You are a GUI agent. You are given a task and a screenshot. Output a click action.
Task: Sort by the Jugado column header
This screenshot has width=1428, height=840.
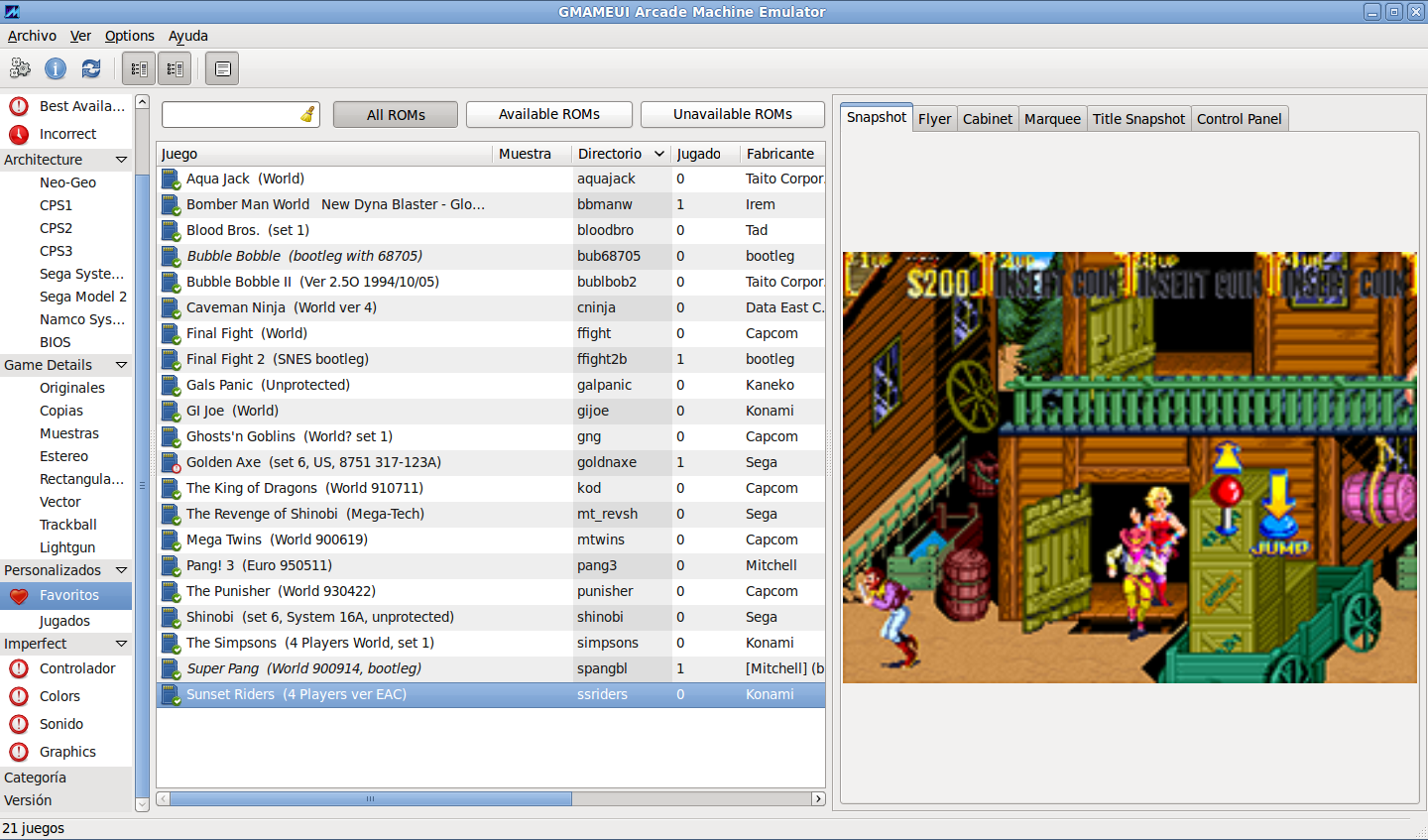coord(705,154)
